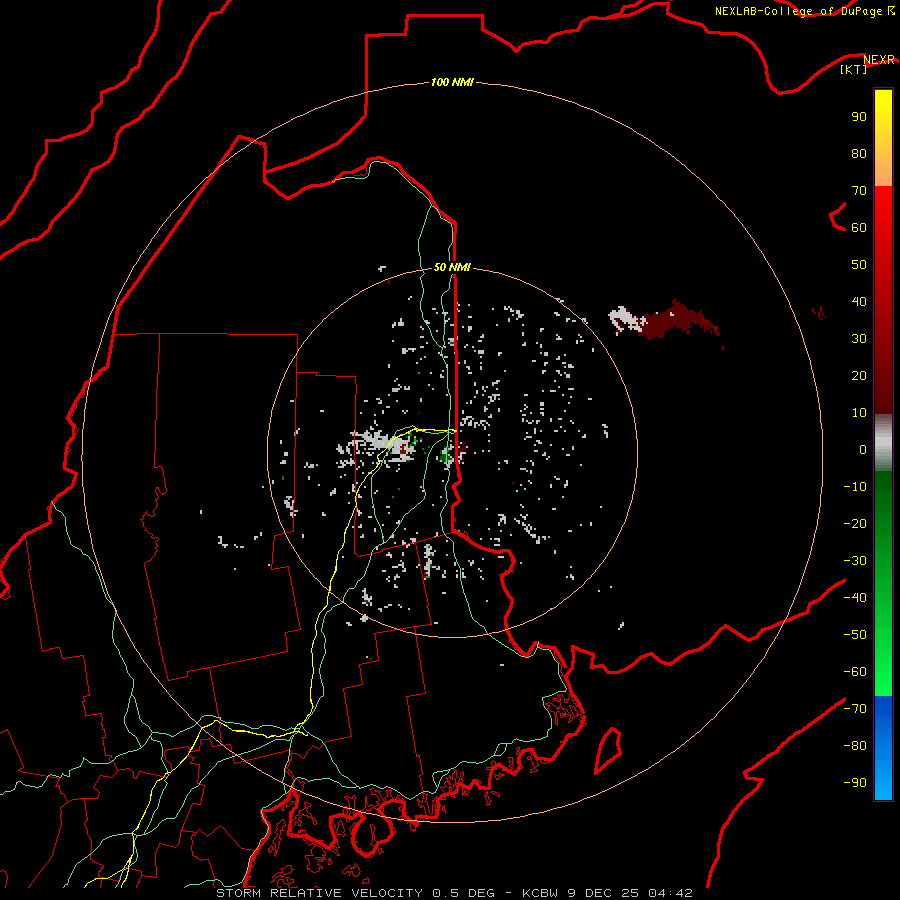The height and width of the screenshot is (900, 900).
Task: Click the NEXR label above the color scale
Action: [x=879, y=59]
